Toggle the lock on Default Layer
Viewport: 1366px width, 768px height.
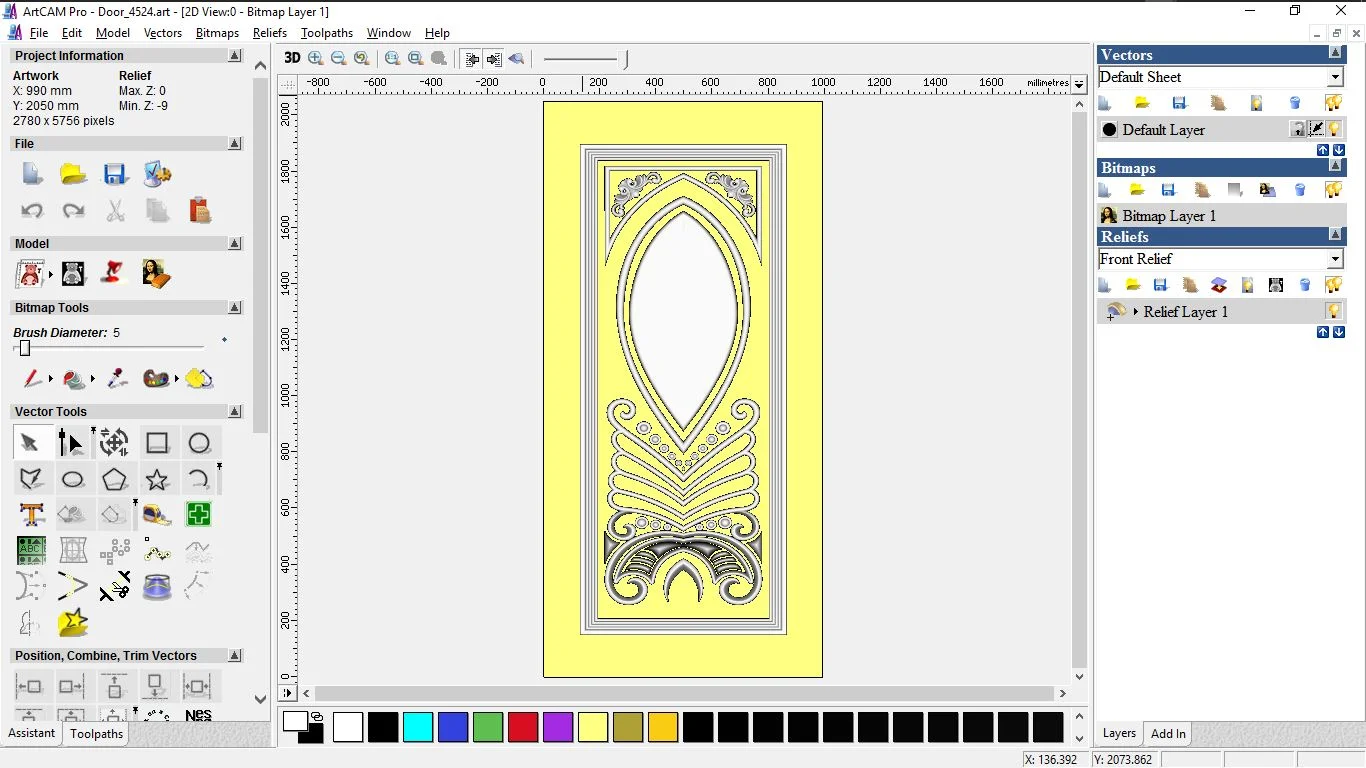(1297, 129)
